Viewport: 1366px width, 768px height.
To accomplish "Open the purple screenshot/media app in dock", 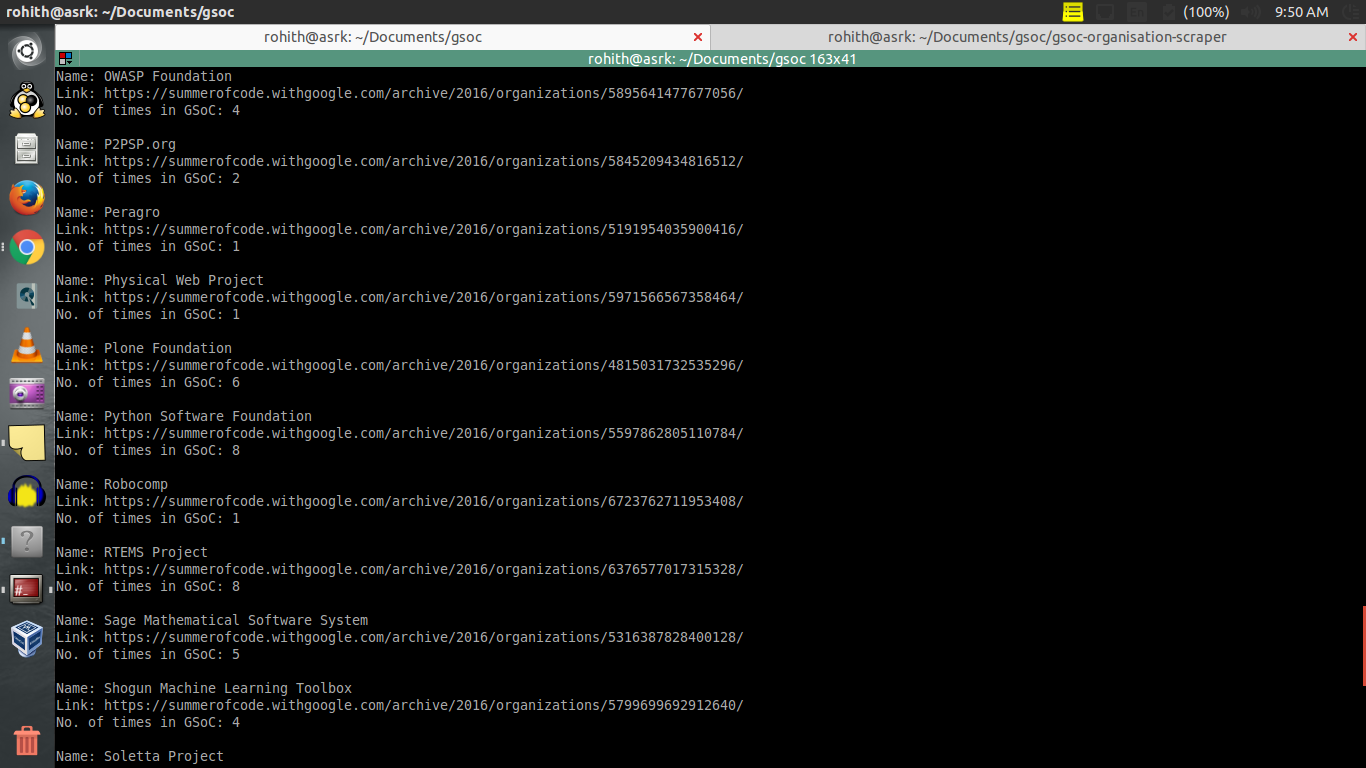I will pyautogui.click(x=27, y=393).
